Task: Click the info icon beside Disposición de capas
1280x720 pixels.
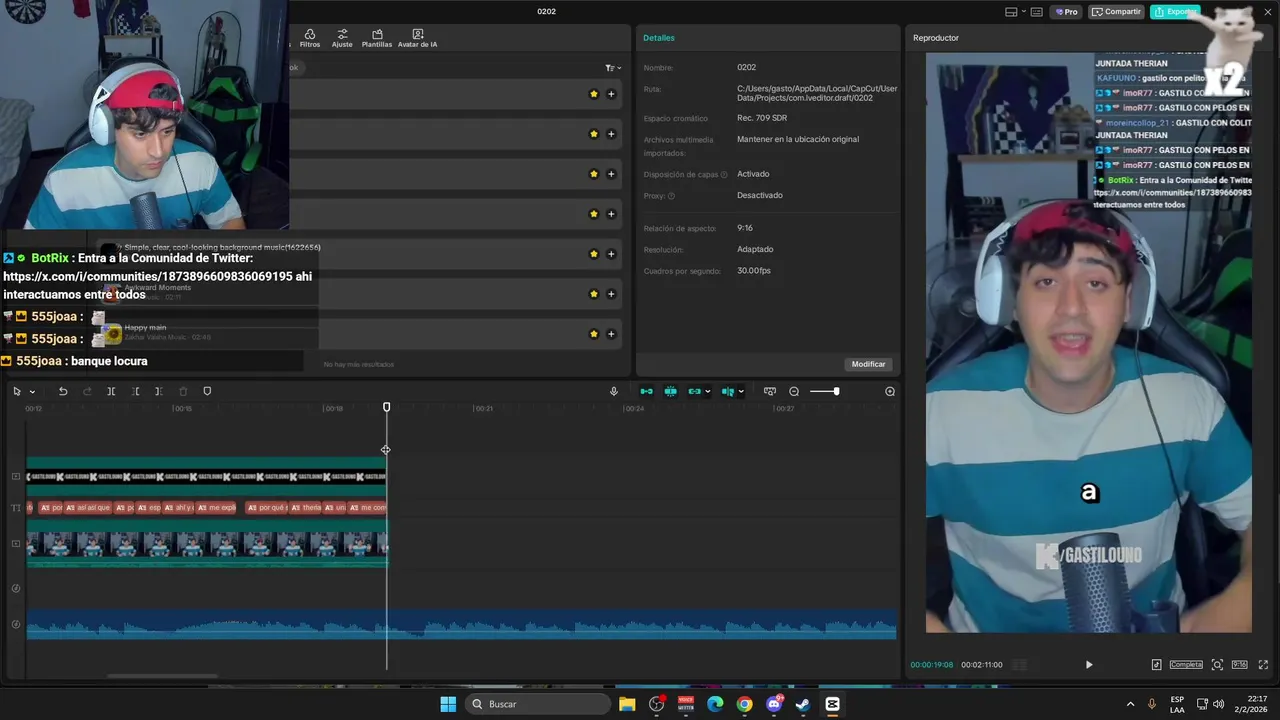Action: coord(723,175)
